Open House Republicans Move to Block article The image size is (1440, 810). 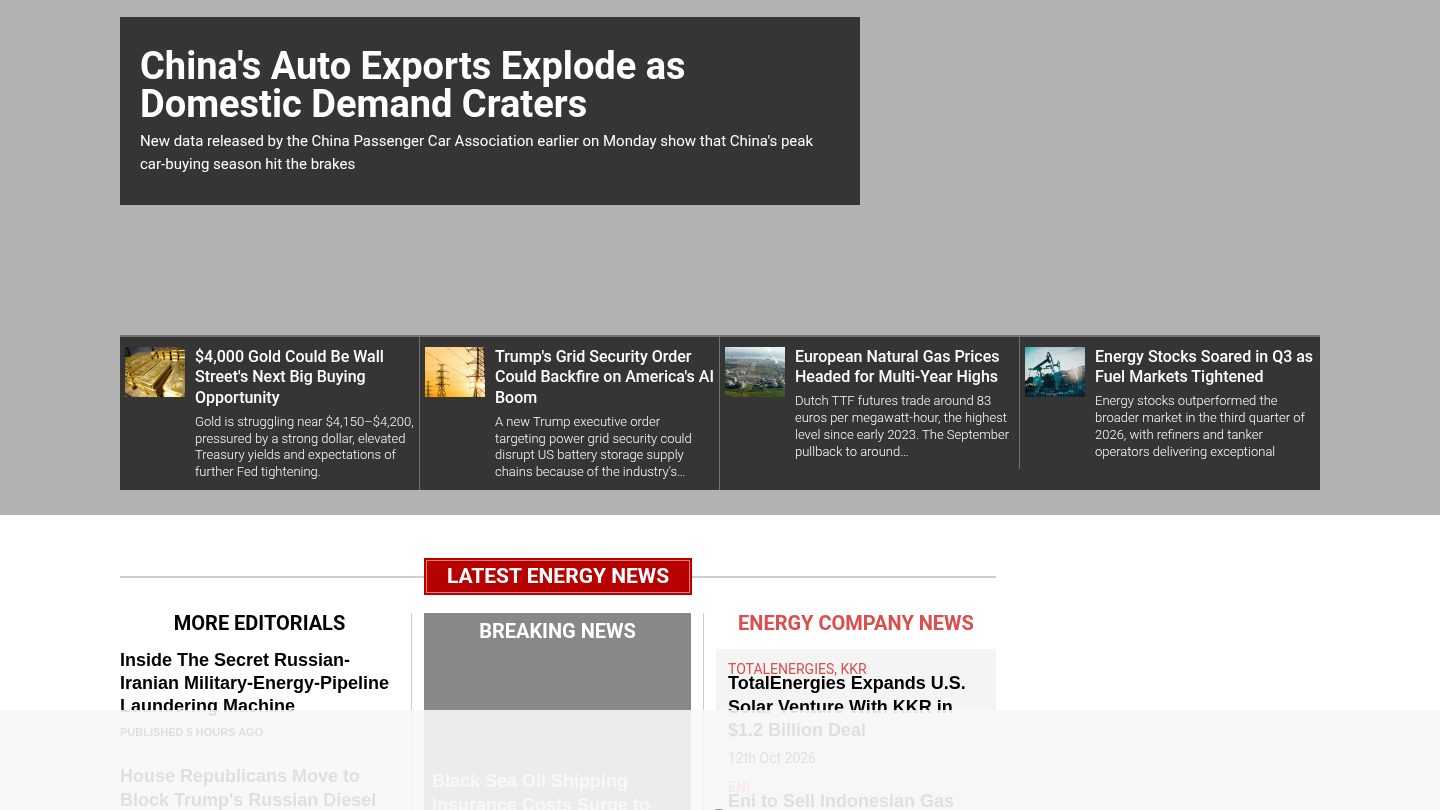[x=248, y=788]
